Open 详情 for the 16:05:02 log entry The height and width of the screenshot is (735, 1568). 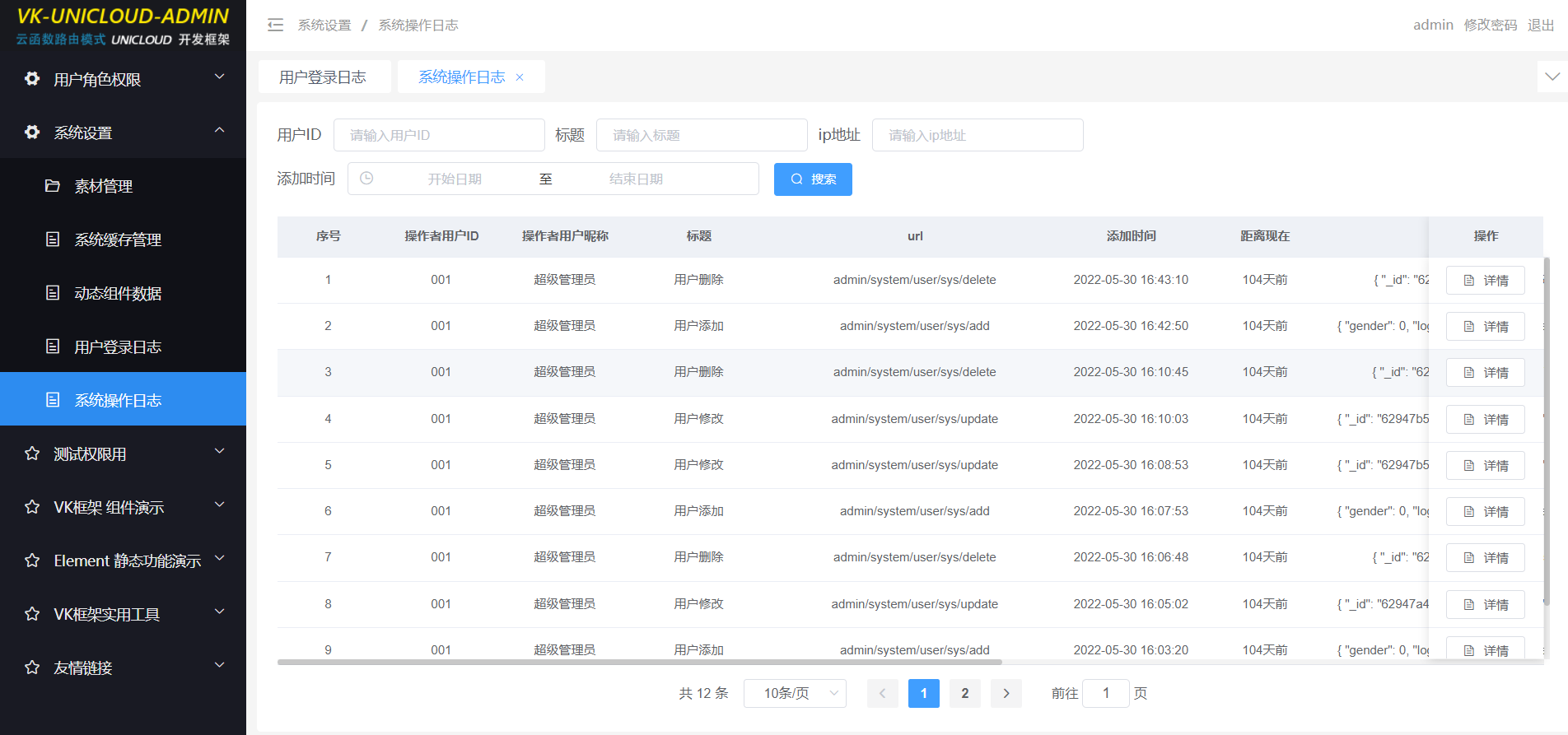(x=1485, y=605)
